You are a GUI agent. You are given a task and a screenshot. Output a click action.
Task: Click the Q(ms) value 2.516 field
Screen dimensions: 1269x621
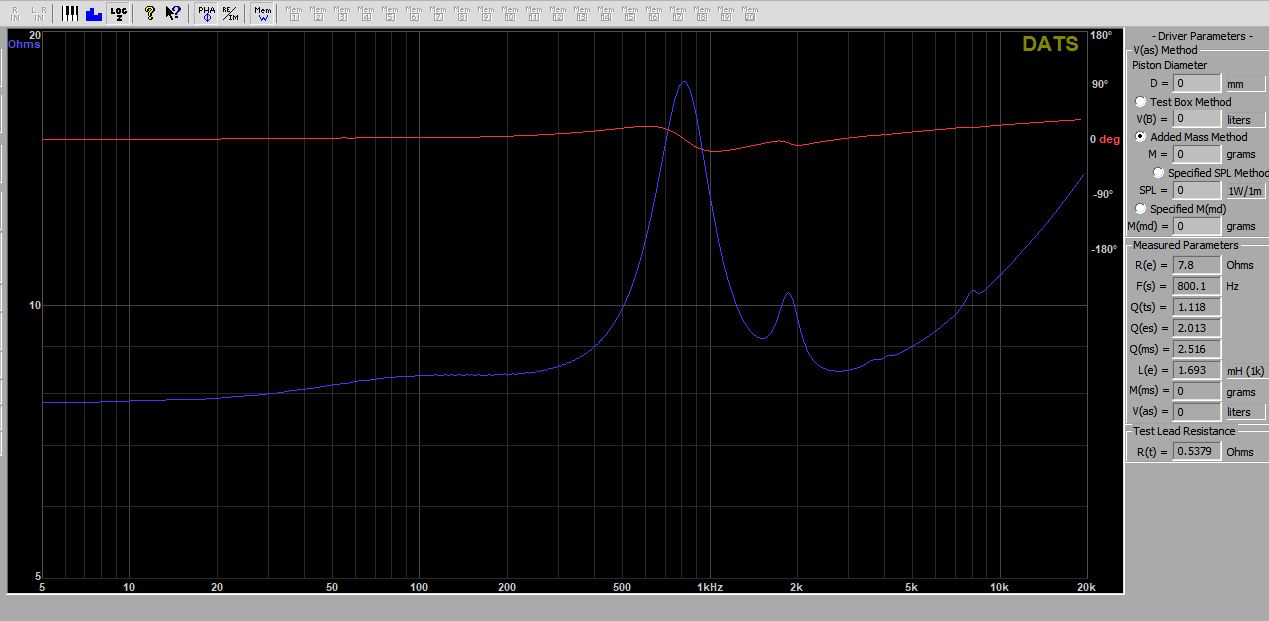[x=1197, y=349]
